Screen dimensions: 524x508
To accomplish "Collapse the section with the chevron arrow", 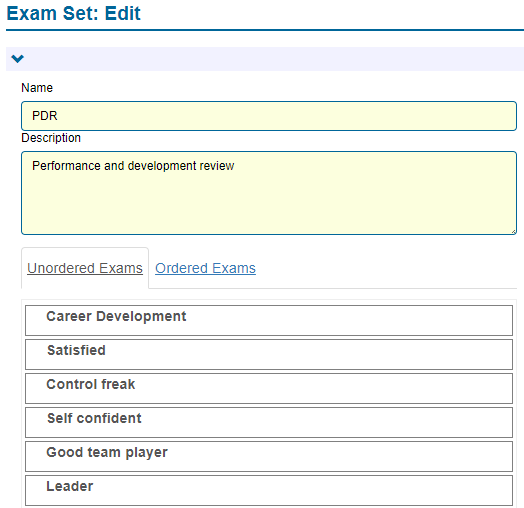I will 17,59.
